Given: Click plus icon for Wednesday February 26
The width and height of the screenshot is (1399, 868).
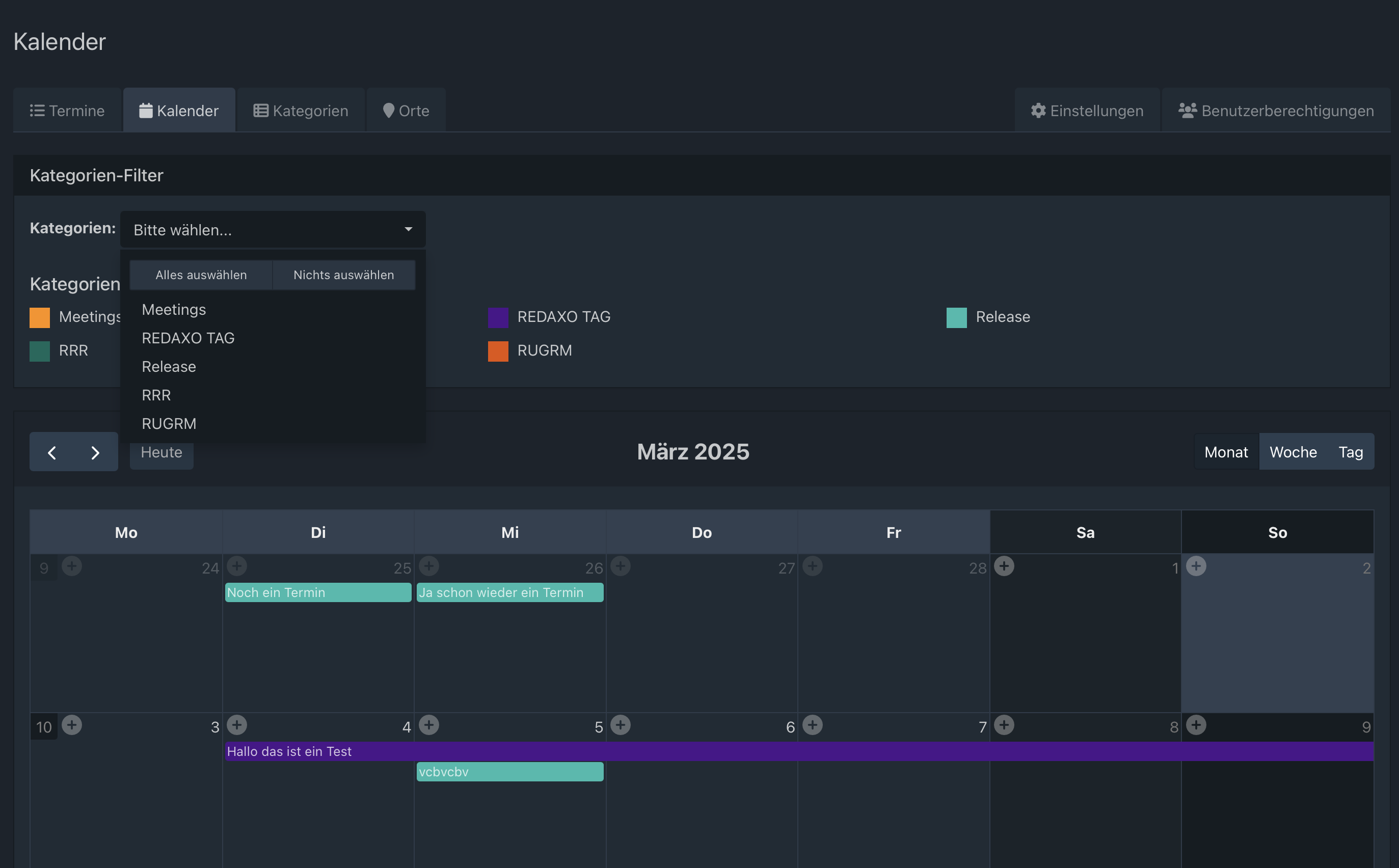Looking at the screenshot, I should 429,566.
